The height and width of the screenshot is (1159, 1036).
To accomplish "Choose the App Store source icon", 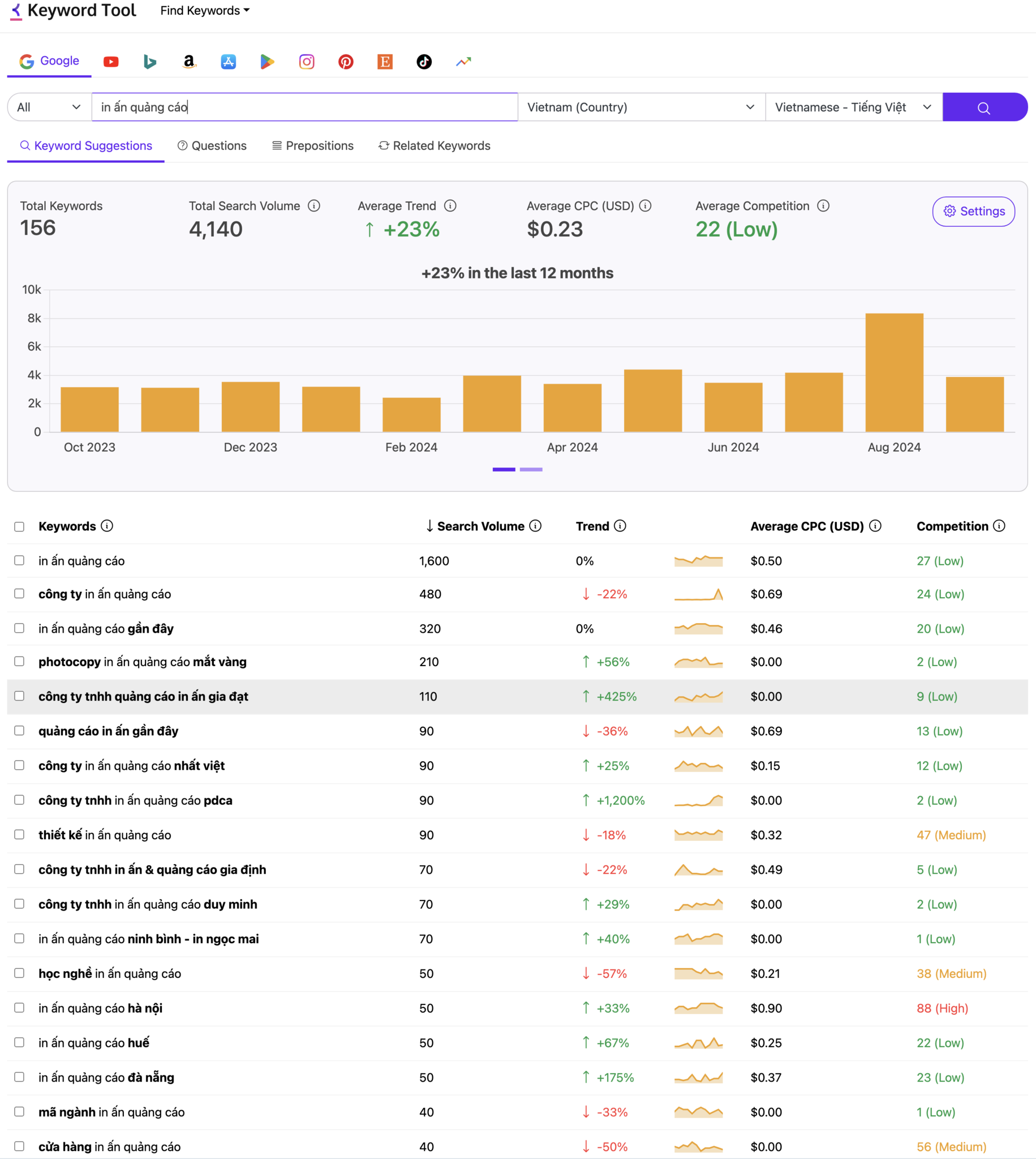I will (228, 62).
